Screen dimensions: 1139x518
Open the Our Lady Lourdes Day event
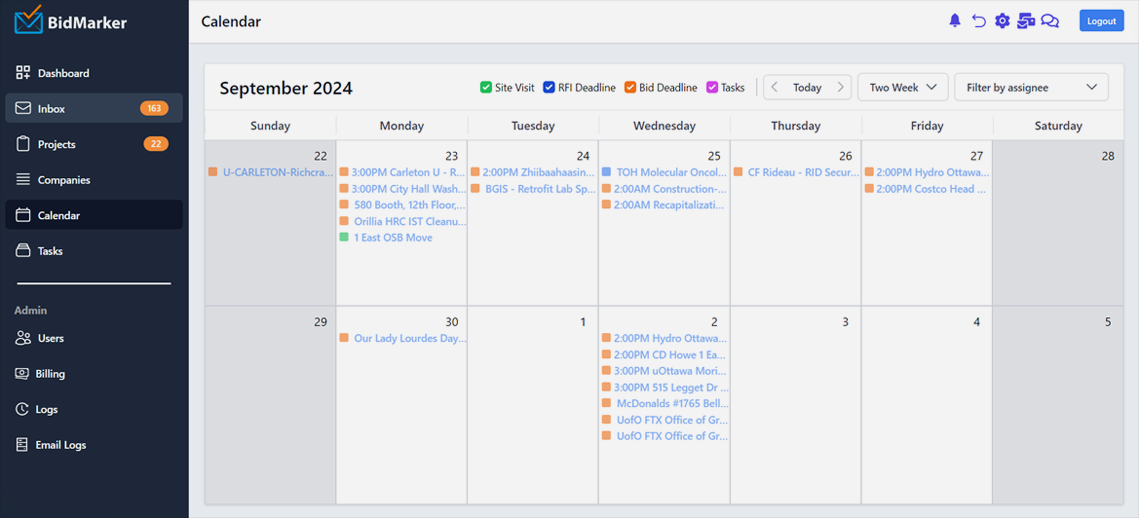pos(409,338)
